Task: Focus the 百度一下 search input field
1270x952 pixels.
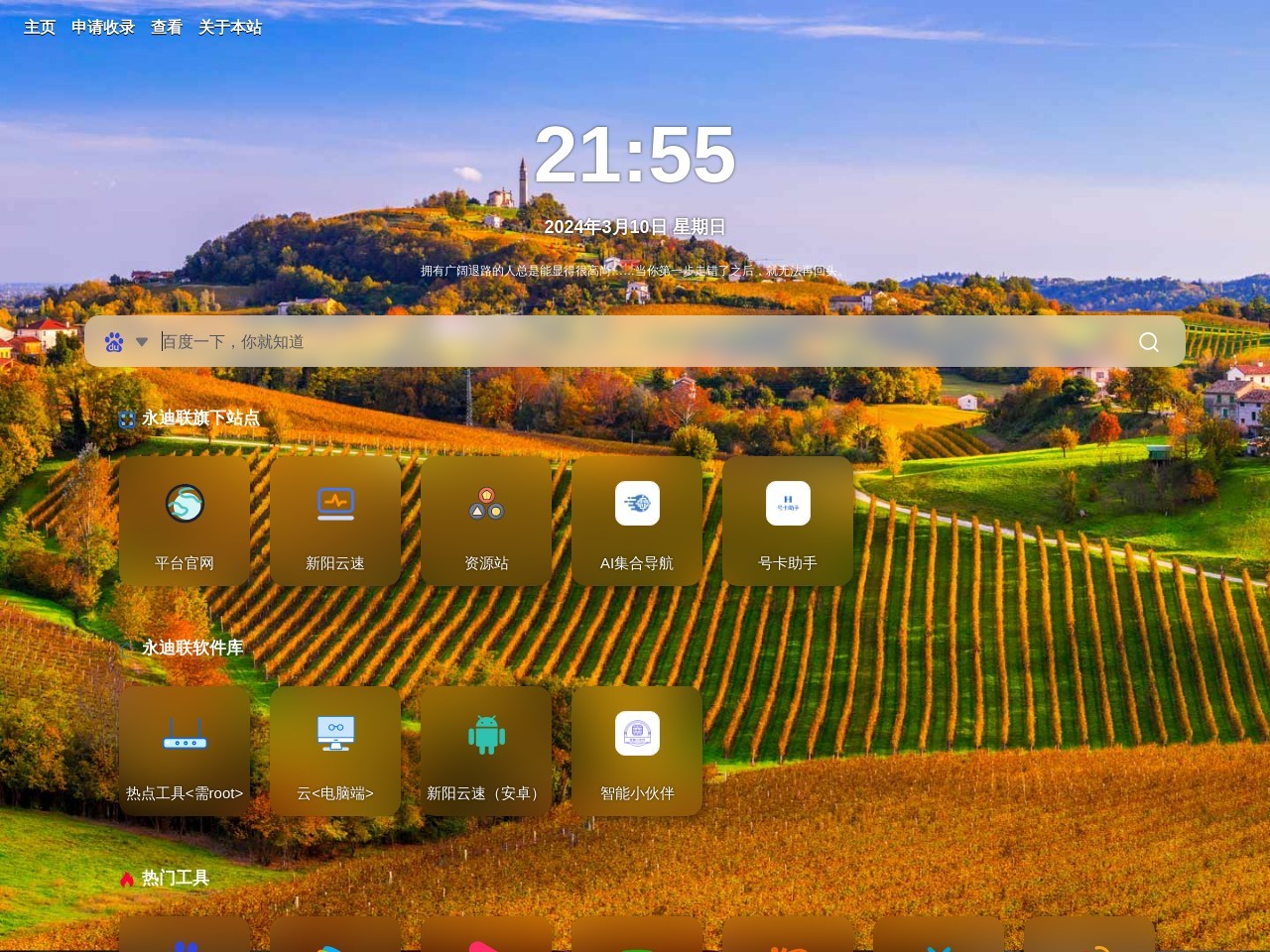Action: (x=635, y=342)
